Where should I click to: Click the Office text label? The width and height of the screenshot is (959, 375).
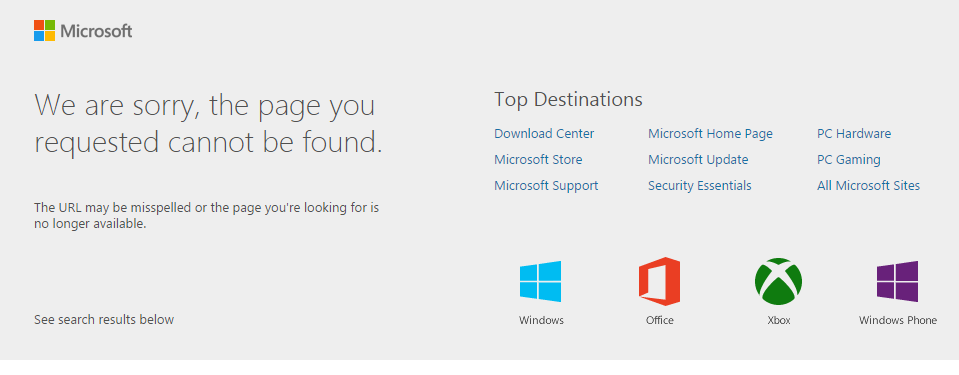point(659,320)
